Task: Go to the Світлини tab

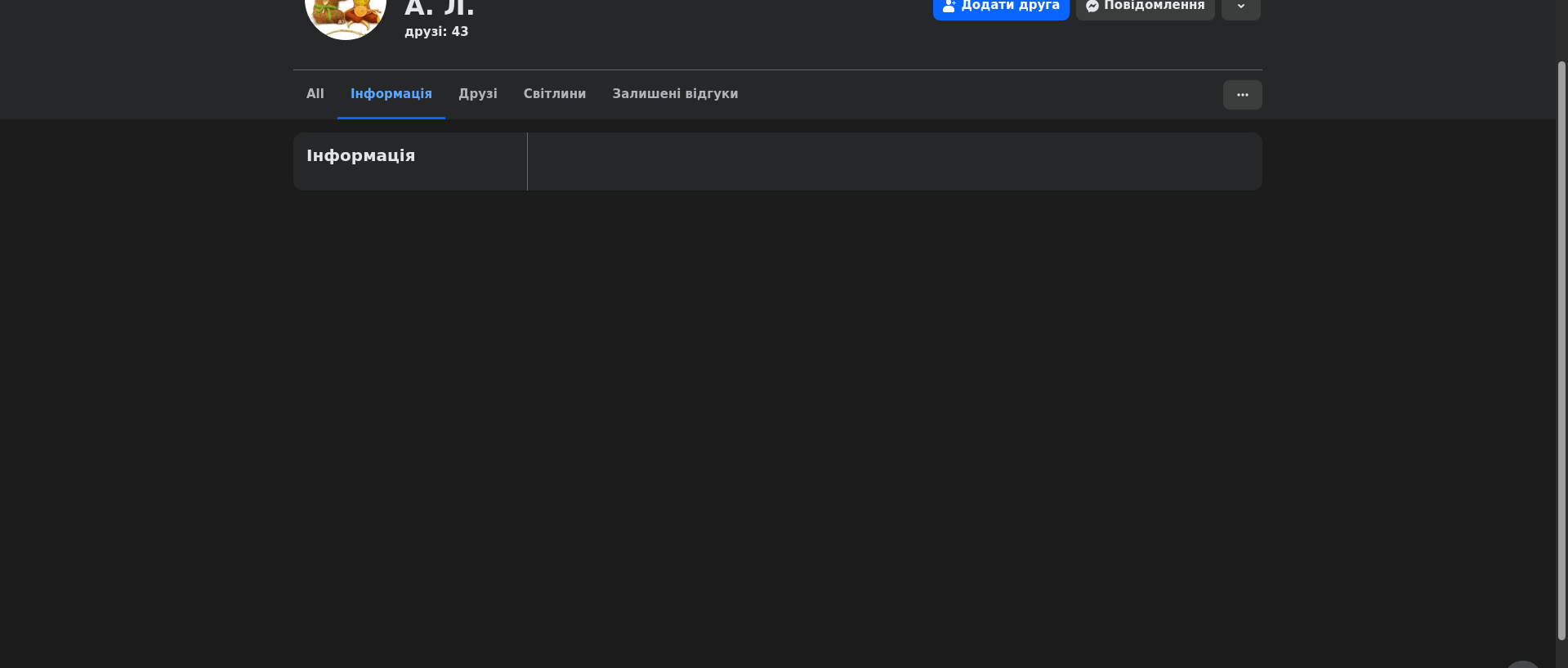Action: point(555,94)
